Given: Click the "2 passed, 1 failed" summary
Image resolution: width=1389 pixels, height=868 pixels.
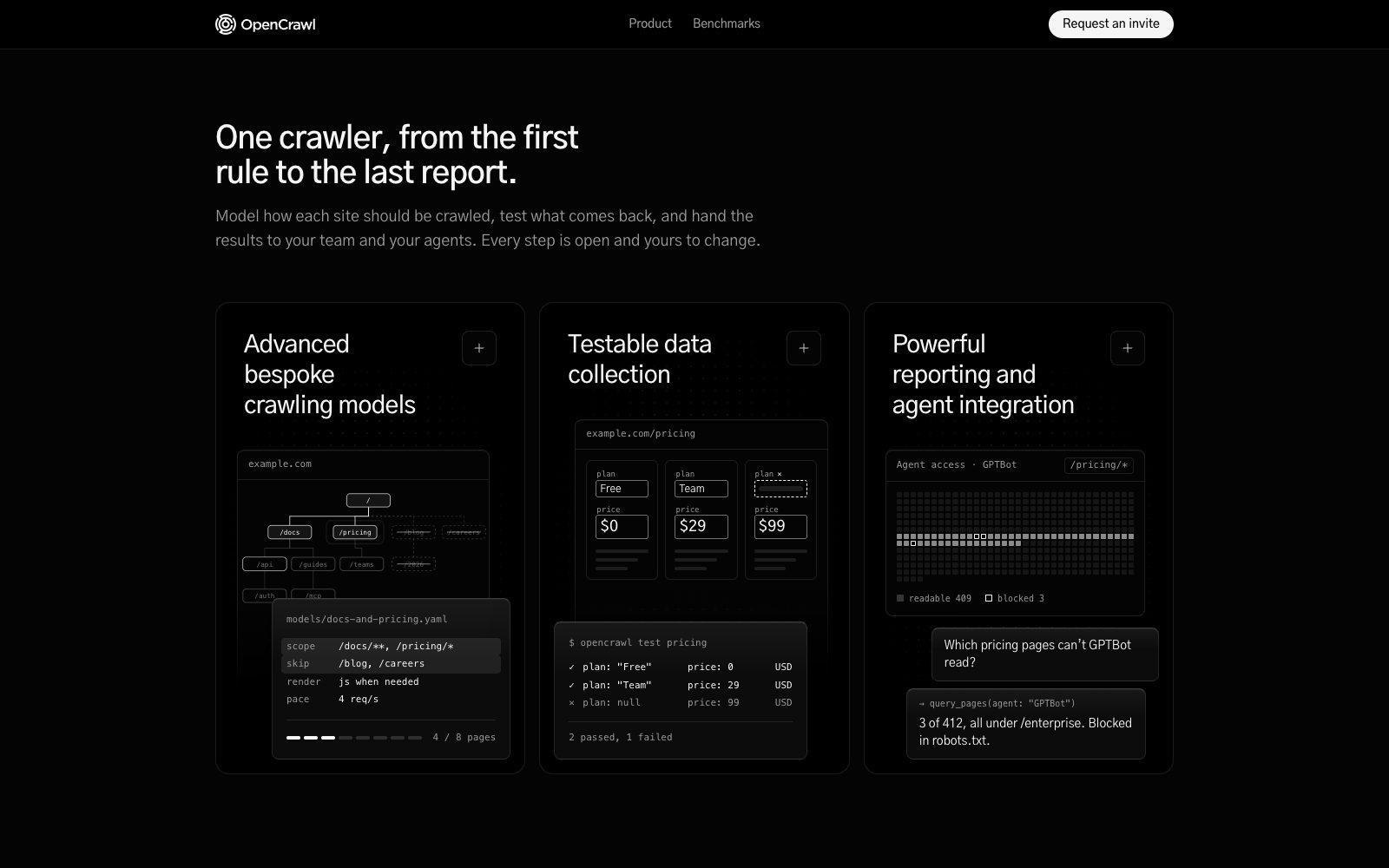Looking at the screenshot, I should [x=620, y=737].
